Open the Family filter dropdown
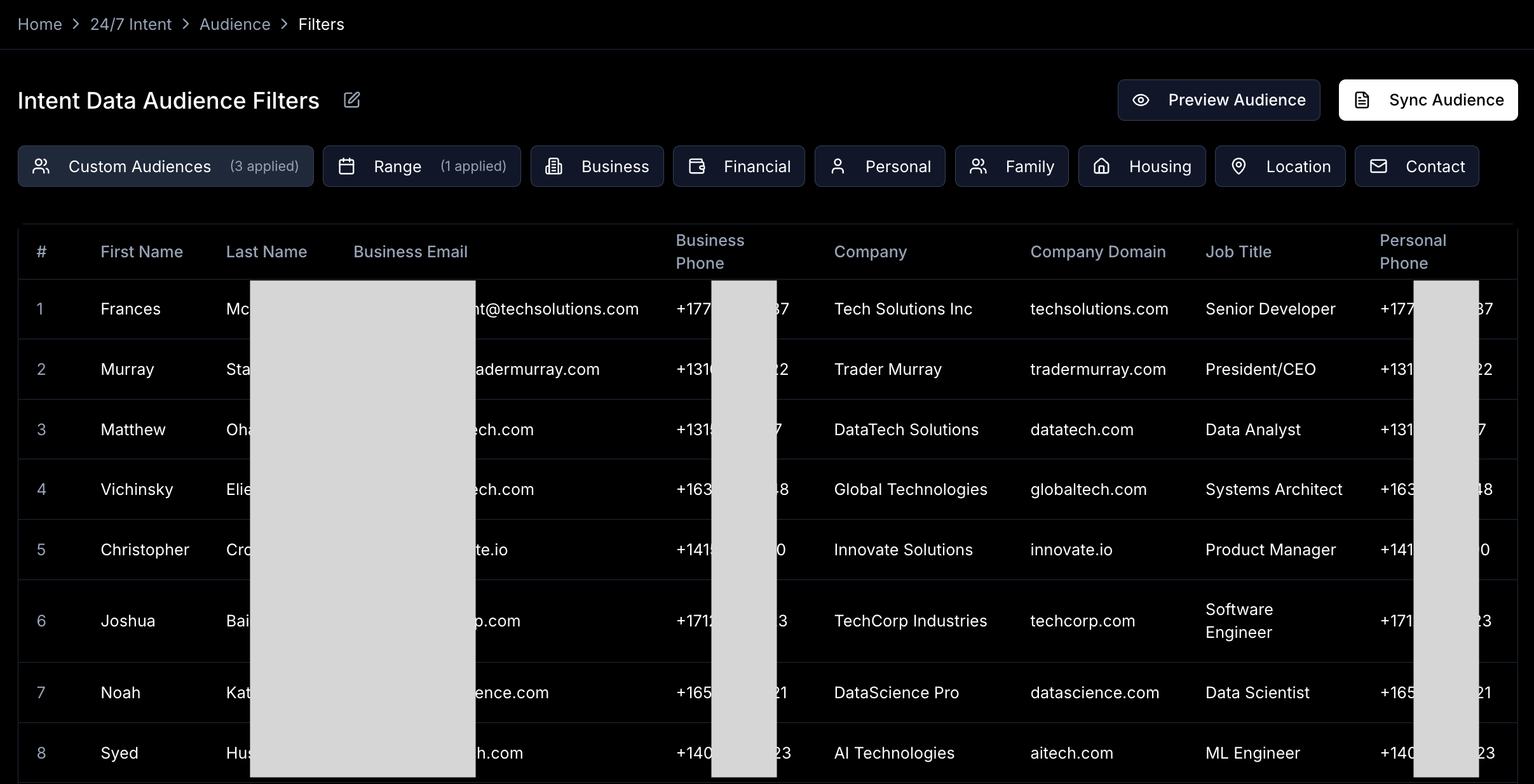The width and height of the screenshot is (1534, 784). point(1011,166)
